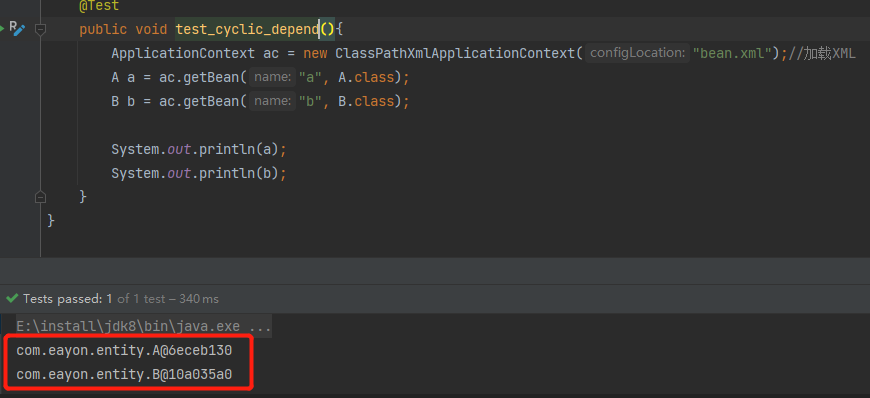Click the name hint before "a"
The width and height of the screenshot is (870, 398).
272,77
